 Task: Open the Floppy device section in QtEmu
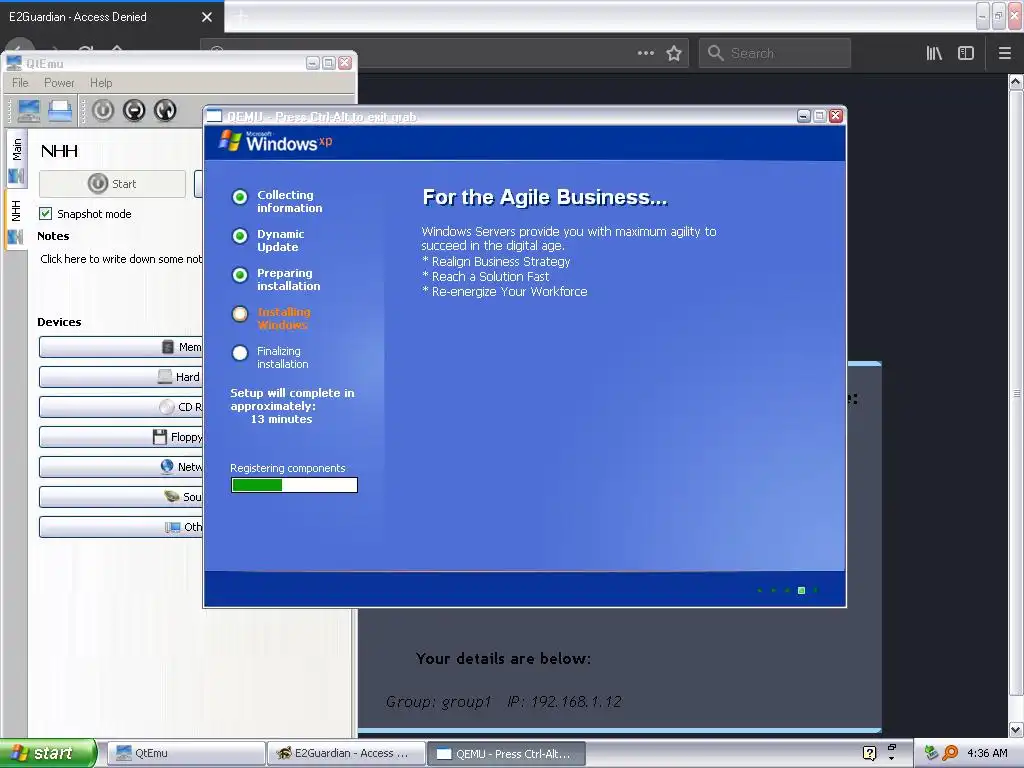click(x=121, y=437)
